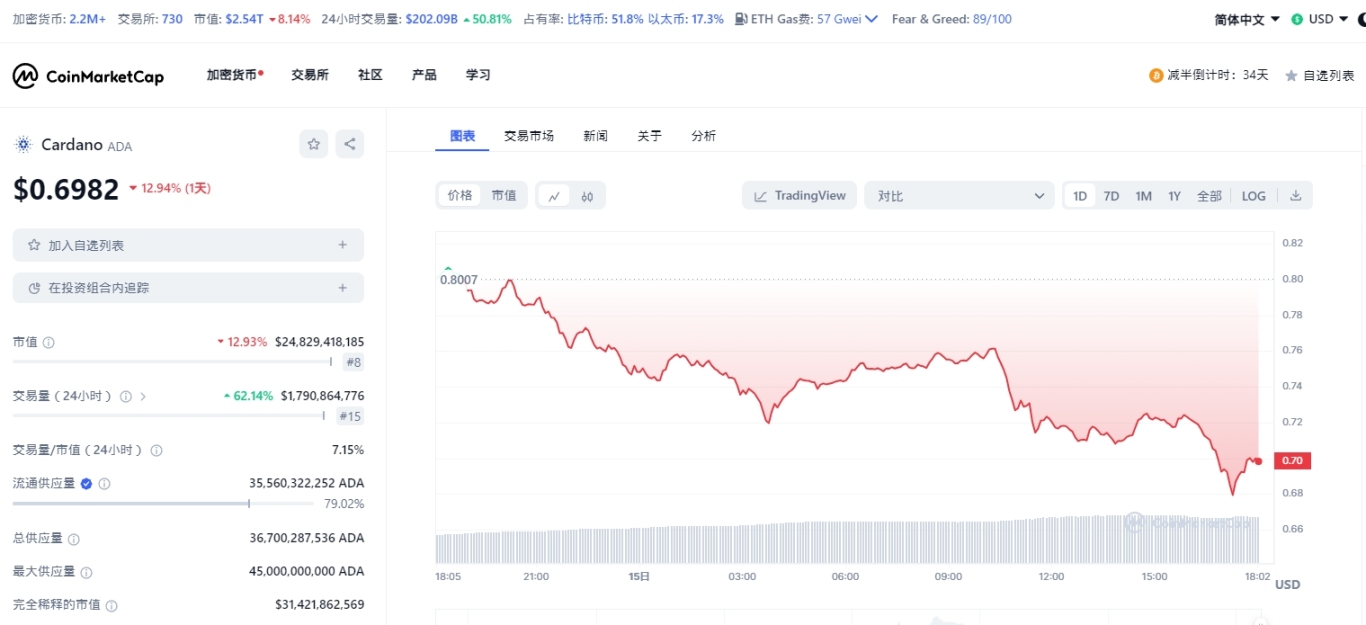Select the 7D time range
Viewport: 1366px width, 625px height.
coord(1111,196)
